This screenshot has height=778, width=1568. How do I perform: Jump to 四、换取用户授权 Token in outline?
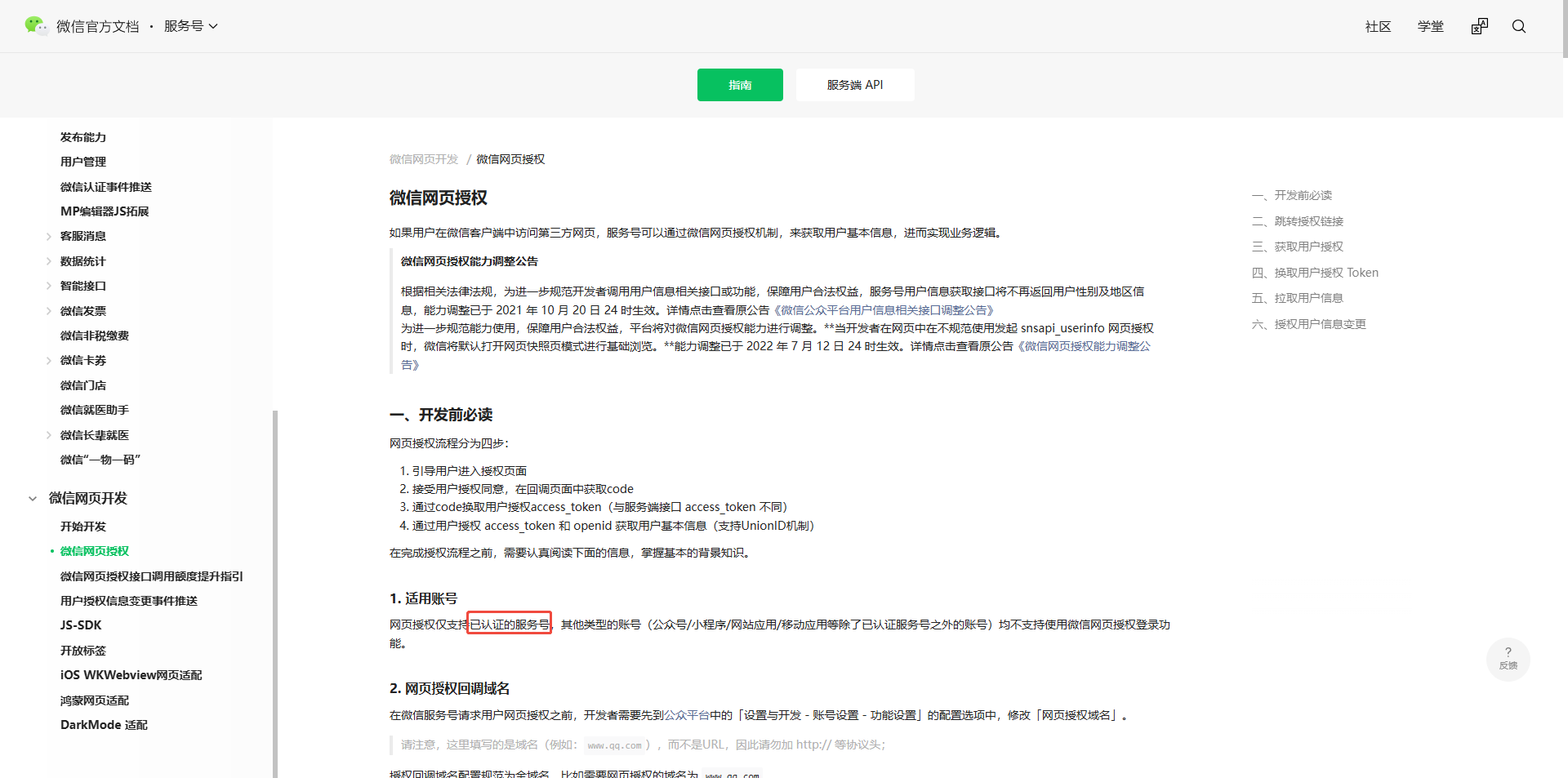pos(1315,273)
